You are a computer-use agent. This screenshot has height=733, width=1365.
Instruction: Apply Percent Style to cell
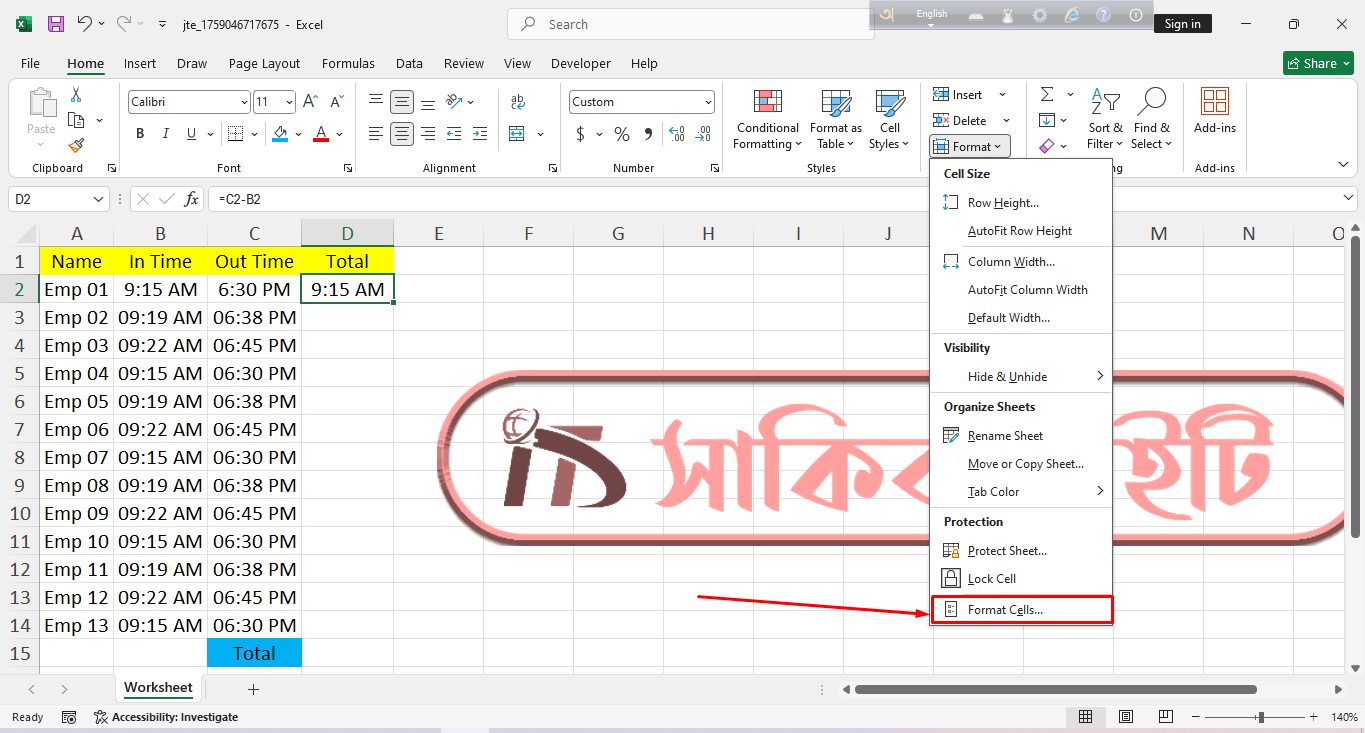621,134
